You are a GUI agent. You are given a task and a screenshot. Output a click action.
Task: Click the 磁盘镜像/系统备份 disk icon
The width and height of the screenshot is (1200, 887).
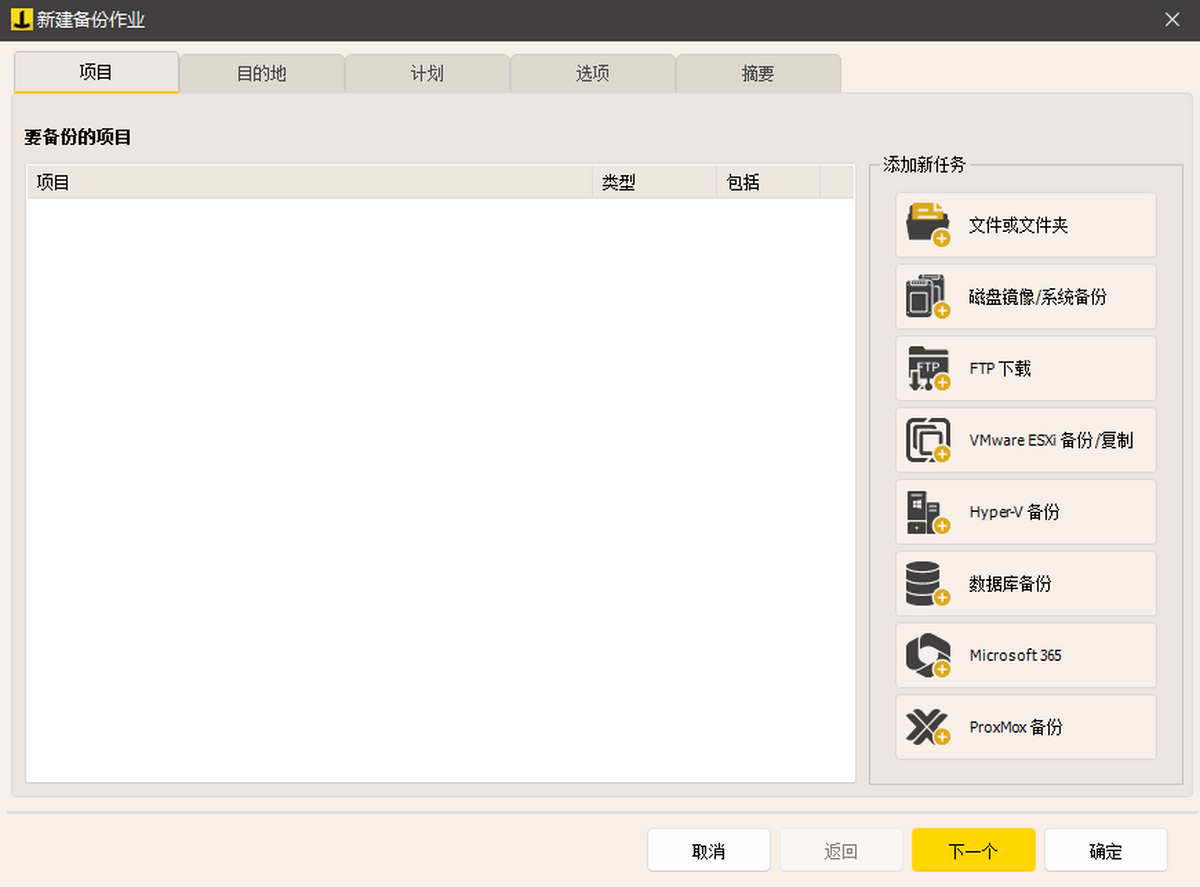coord(927,297)
